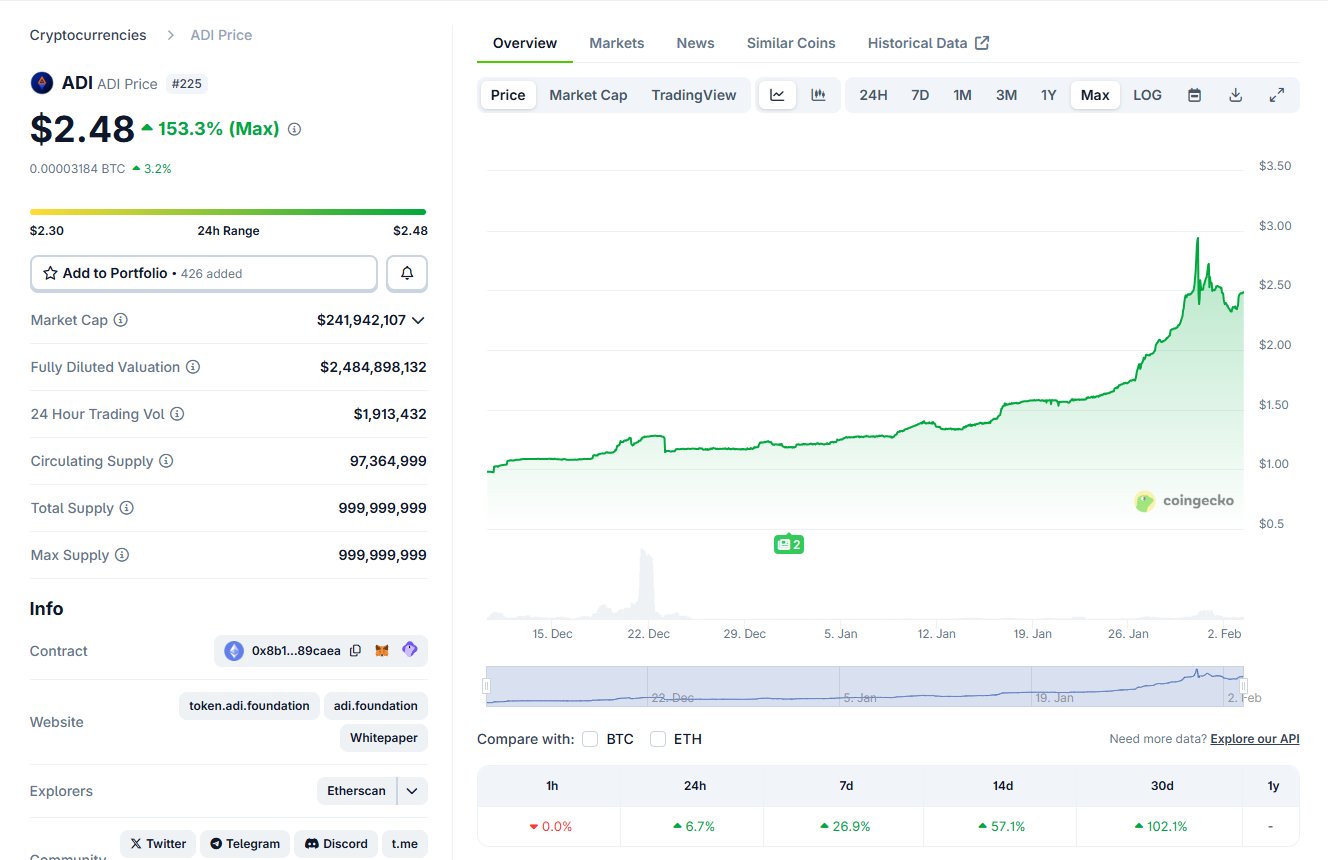Click Add to Portfolio button
The image size is (1328, 860).
pyautogui.click(x=204, y=273)
